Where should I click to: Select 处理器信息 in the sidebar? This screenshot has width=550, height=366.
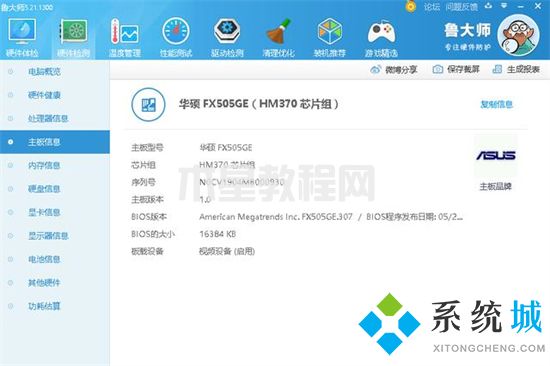[x=55, y=119]
